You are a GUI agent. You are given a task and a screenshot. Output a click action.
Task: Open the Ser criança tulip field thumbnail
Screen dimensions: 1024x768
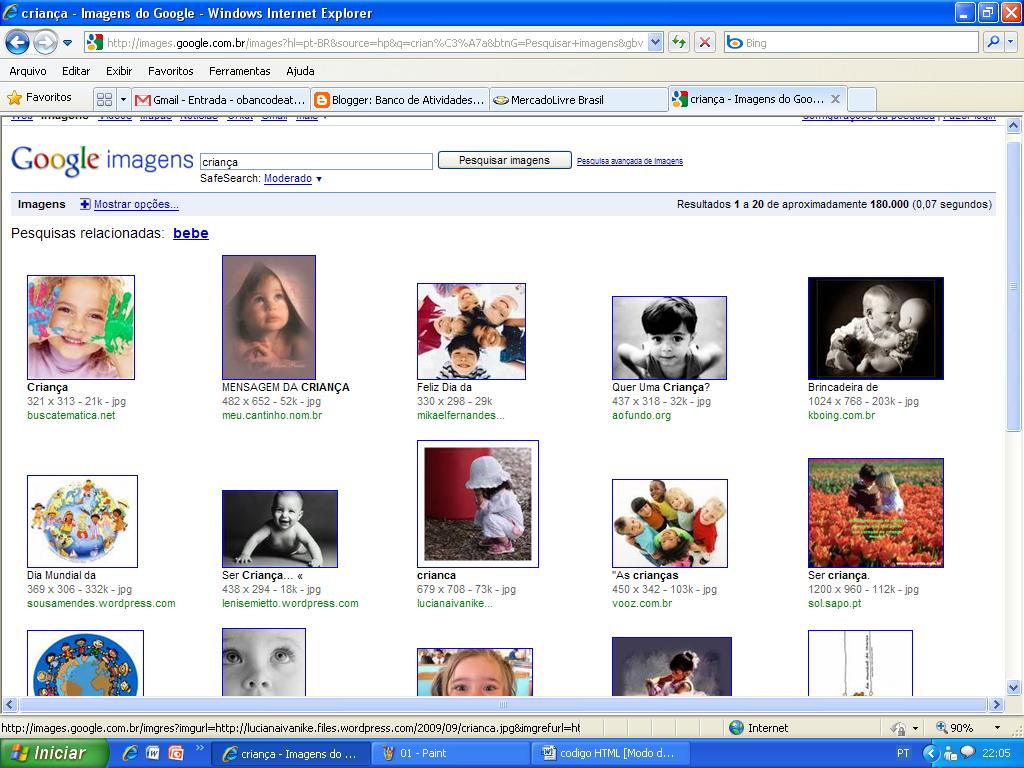tap(876, 513)
